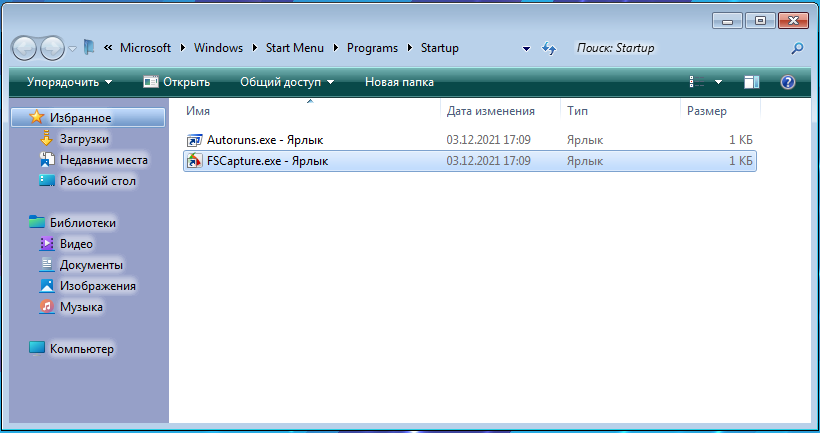The image size is (820, 433).
Task: Expand the Упорядочить dropdown menu
Action: coord(69,82)
